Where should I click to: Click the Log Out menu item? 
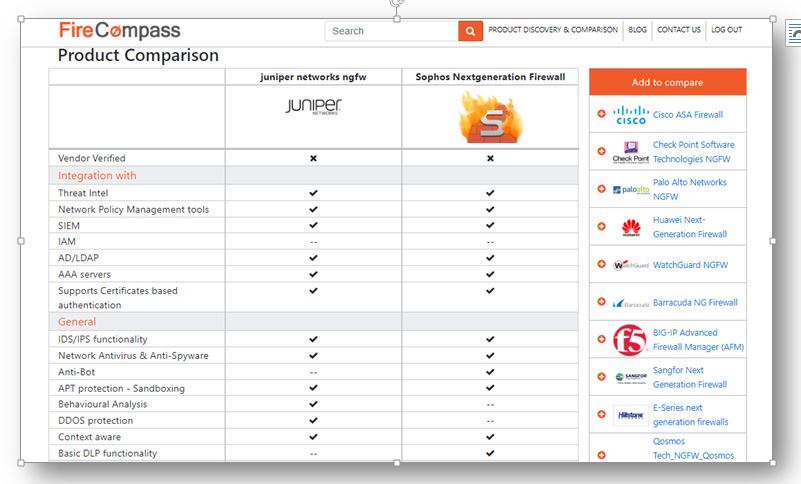(726, 30)
